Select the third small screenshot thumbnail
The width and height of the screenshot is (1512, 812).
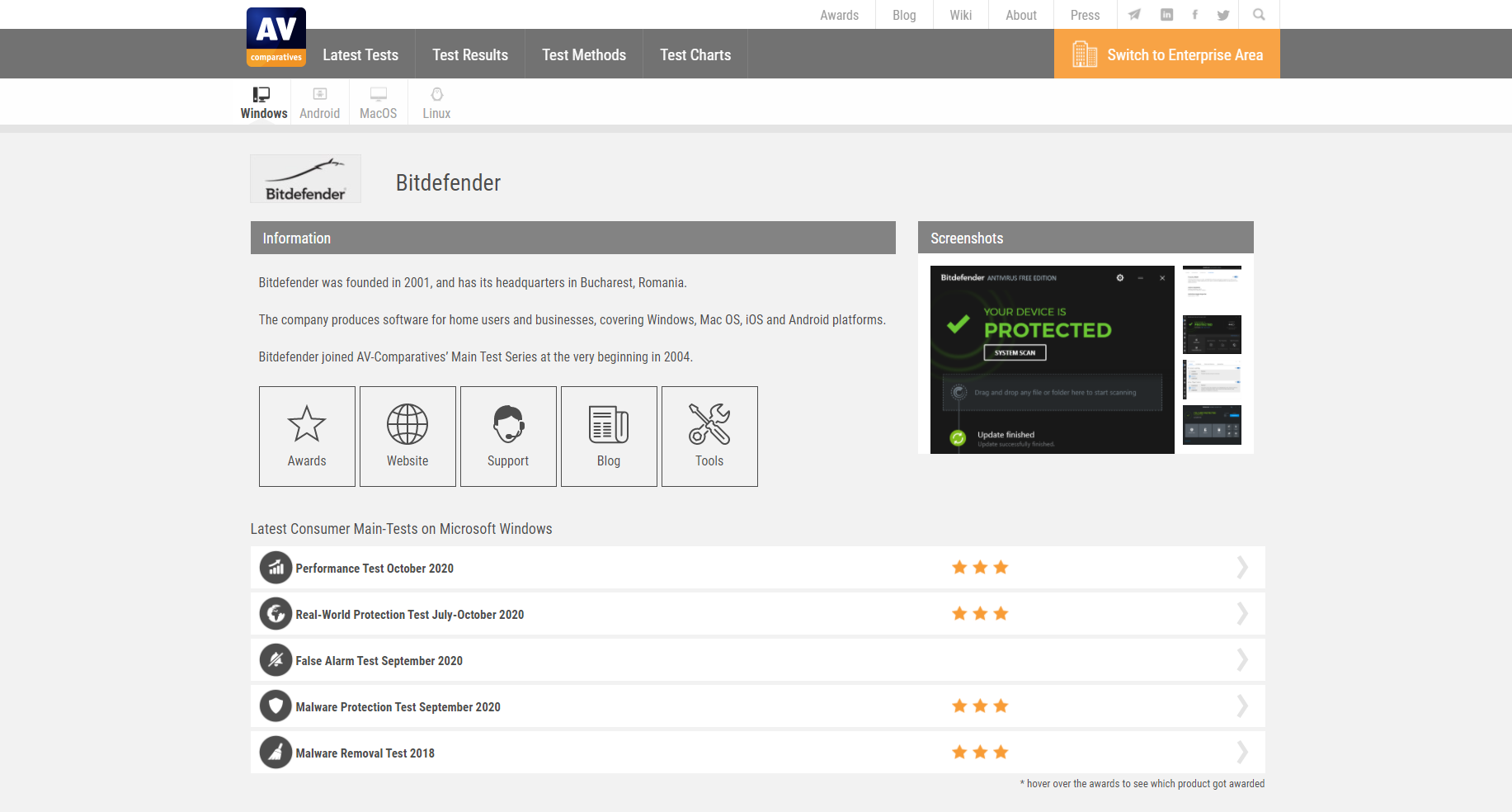(1212, 379)
